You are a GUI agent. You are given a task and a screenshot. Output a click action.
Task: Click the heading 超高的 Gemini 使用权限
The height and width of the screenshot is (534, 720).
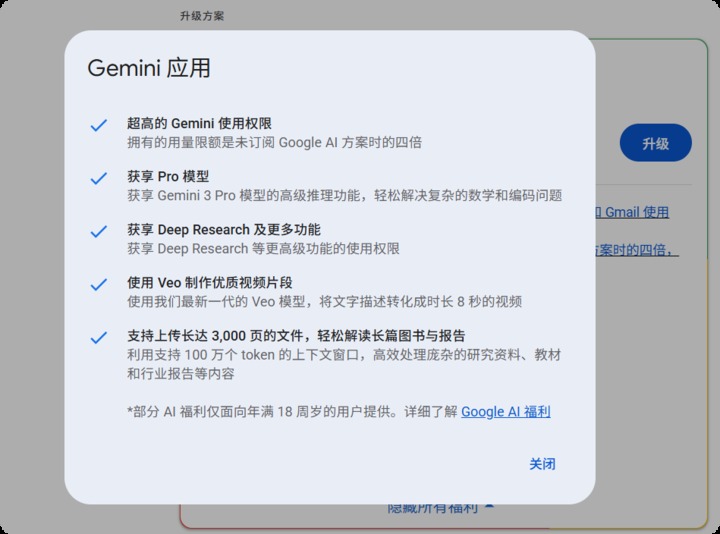(199, 123)
